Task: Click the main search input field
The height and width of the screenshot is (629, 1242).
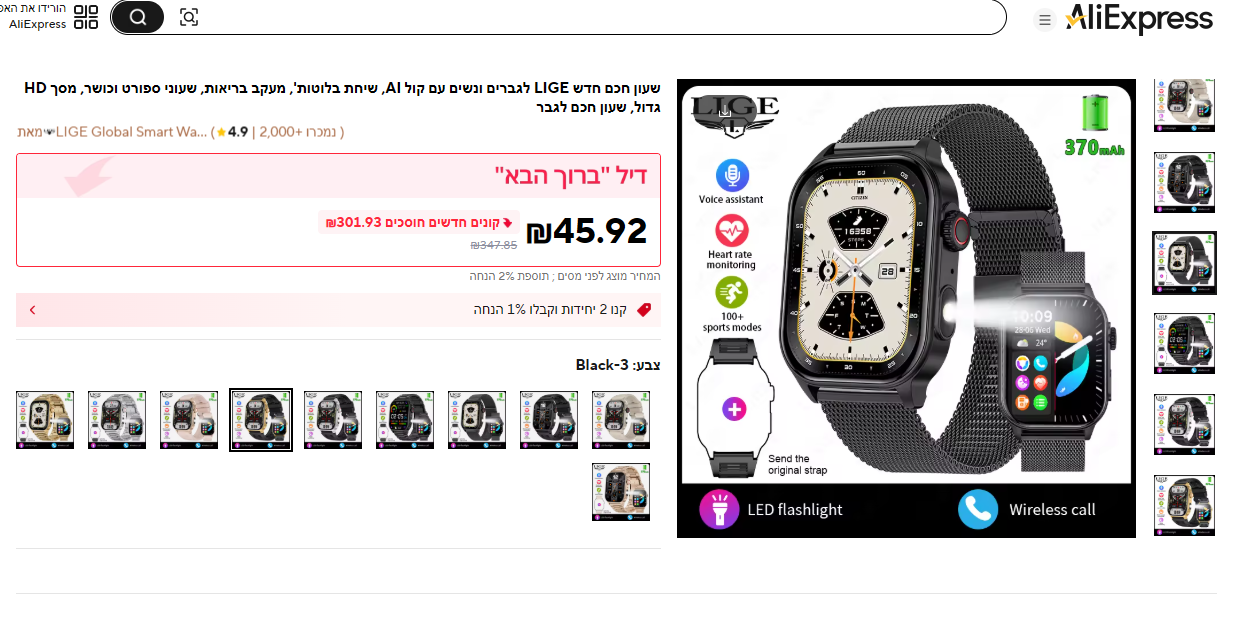Action: point(600,17)
